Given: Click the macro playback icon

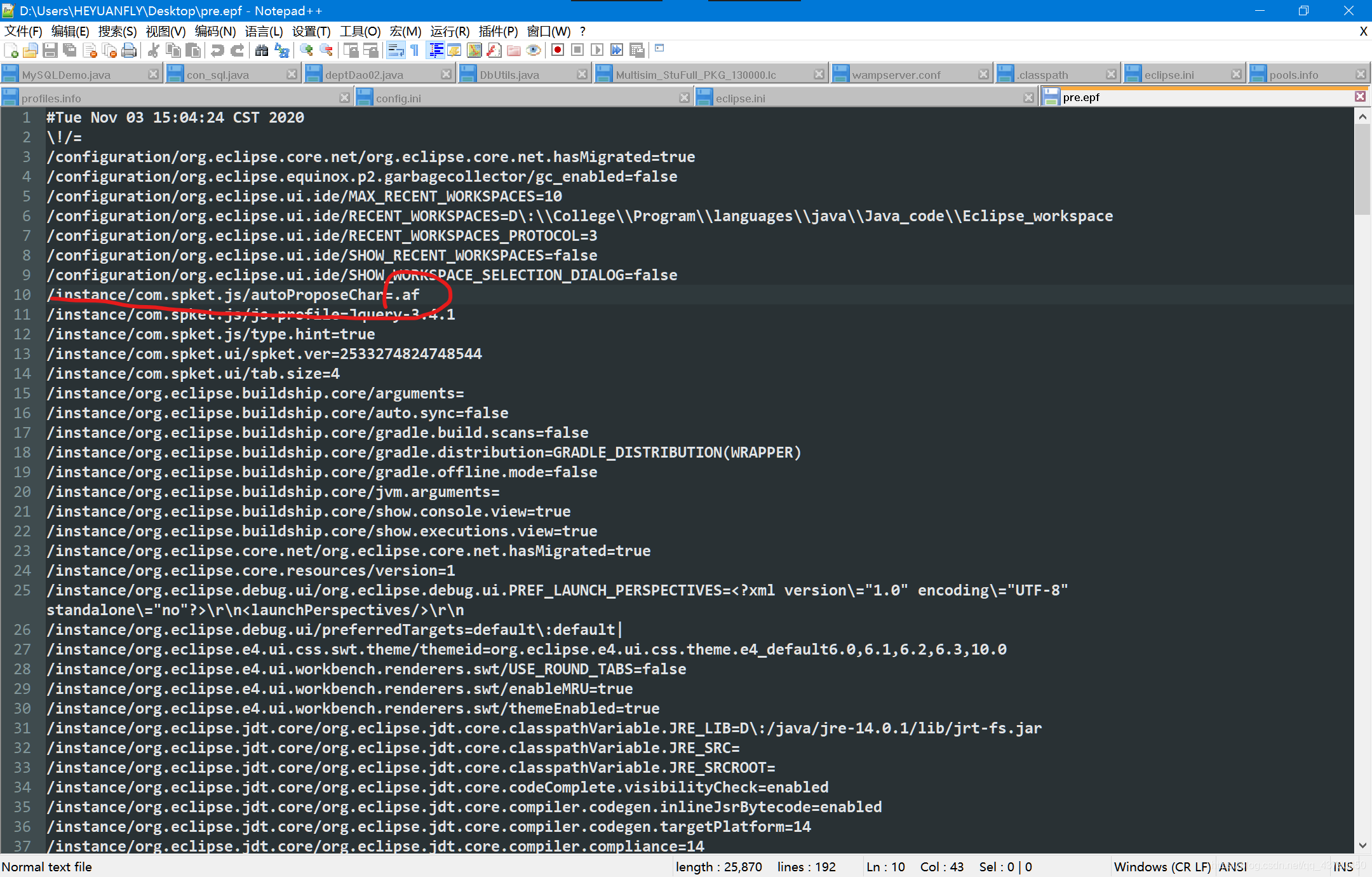Looking at the screenshot, I should click(x=597, y=51).
